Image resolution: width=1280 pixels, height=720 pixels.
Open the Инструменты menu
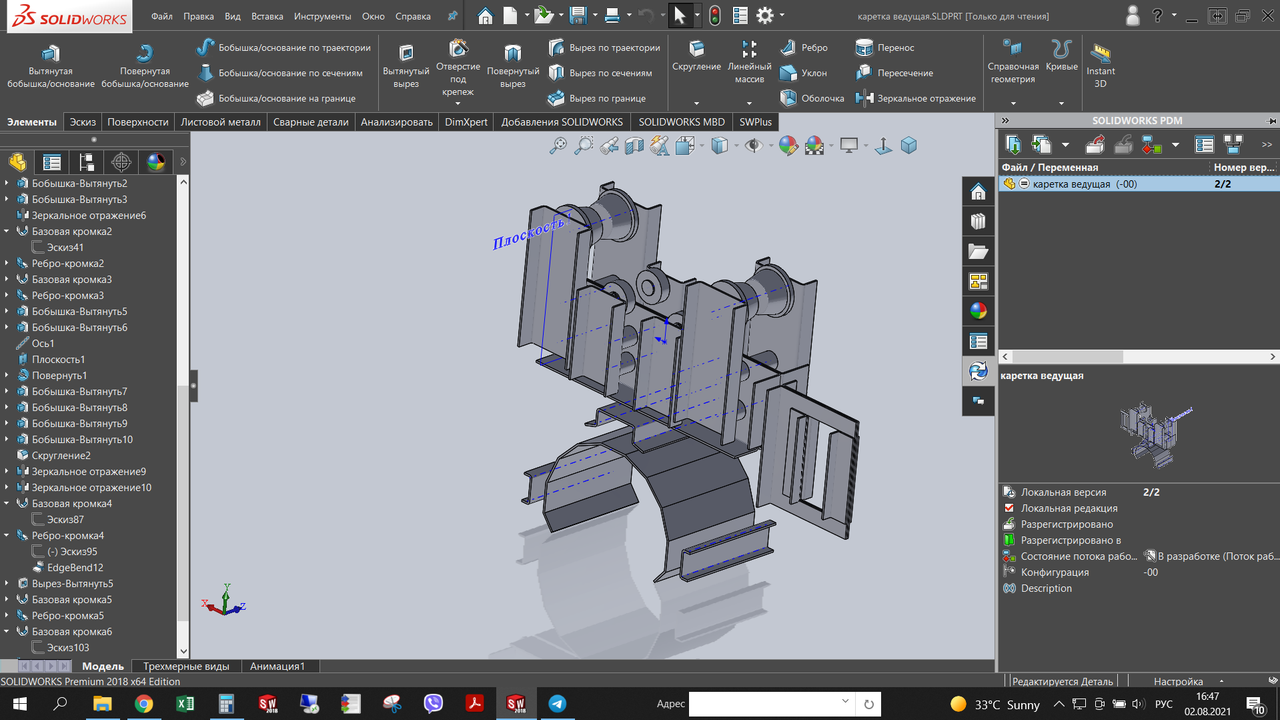[x=322, y=16]
